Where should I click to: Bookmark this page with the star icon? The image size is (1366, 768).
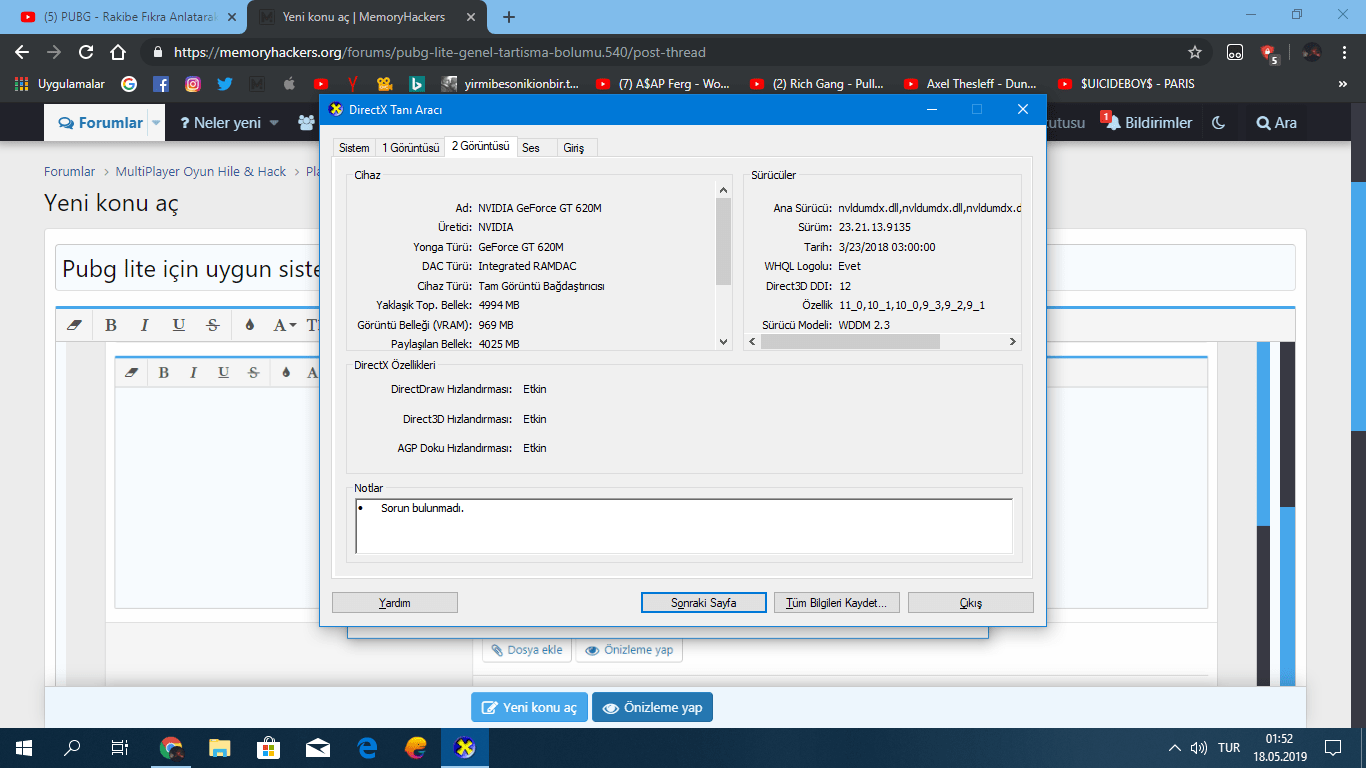pos(1195,52)
